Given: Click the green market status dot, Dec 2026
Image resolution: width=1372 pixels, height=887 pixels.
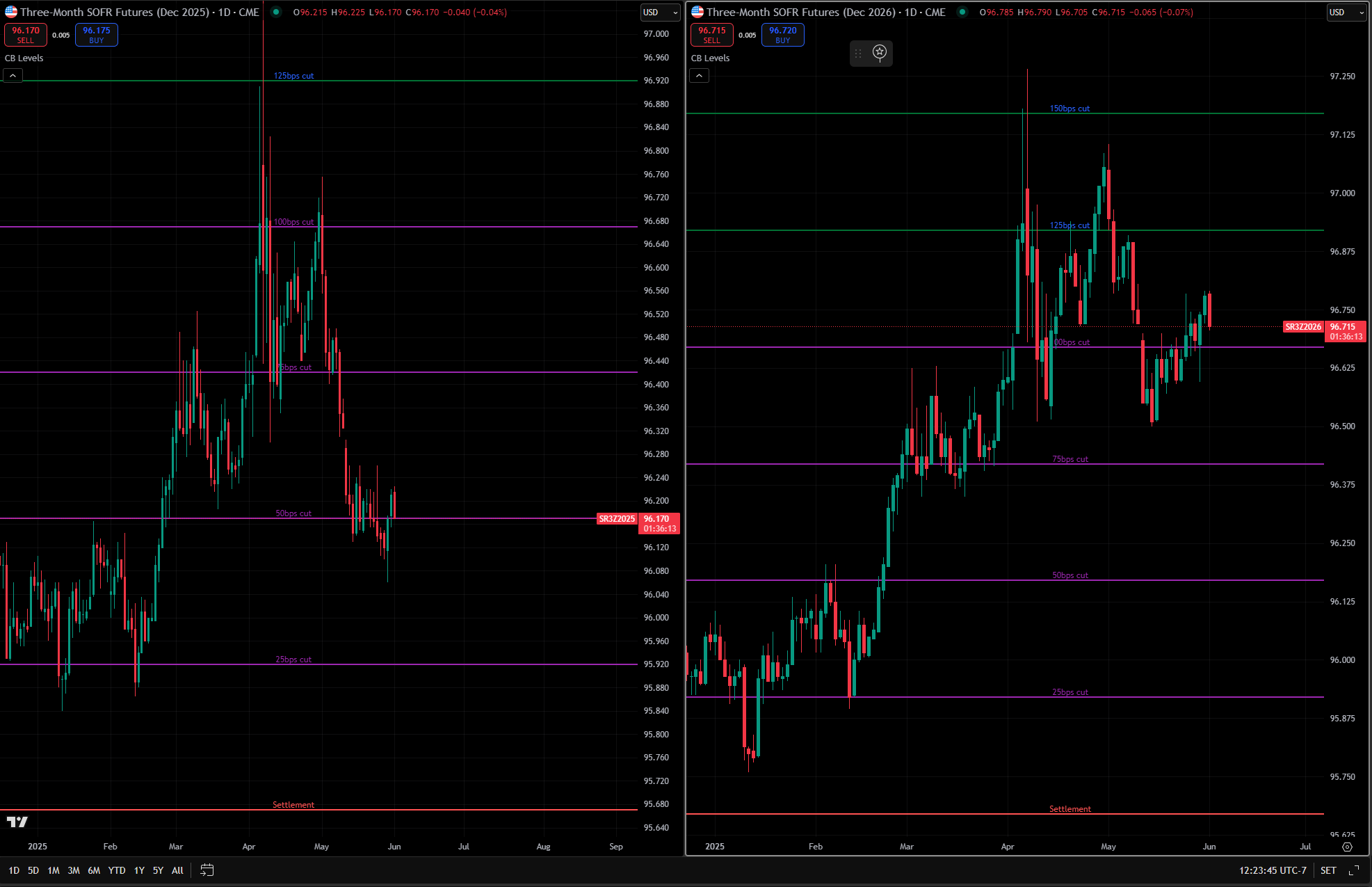Looking at the screenshot, I should [962, 12].
